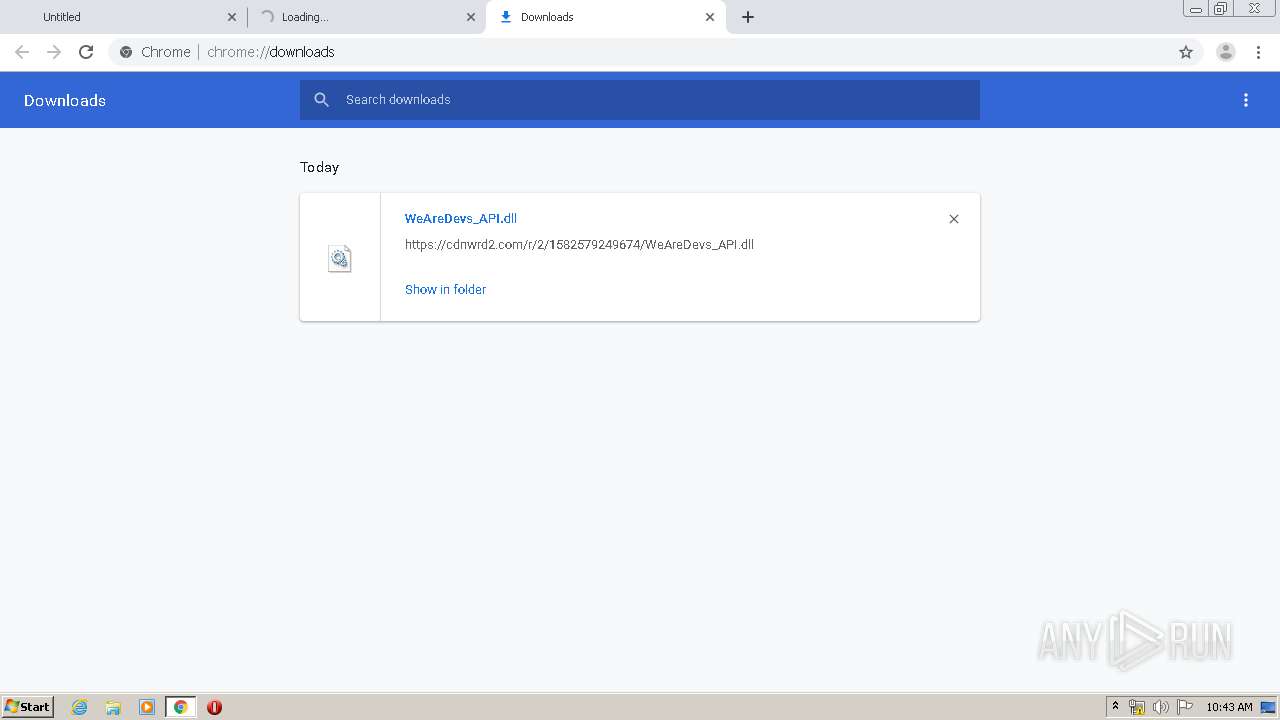Click the cdnwrd2.com download source URL
1280x720 pixels.
click(x=579, y=244)
